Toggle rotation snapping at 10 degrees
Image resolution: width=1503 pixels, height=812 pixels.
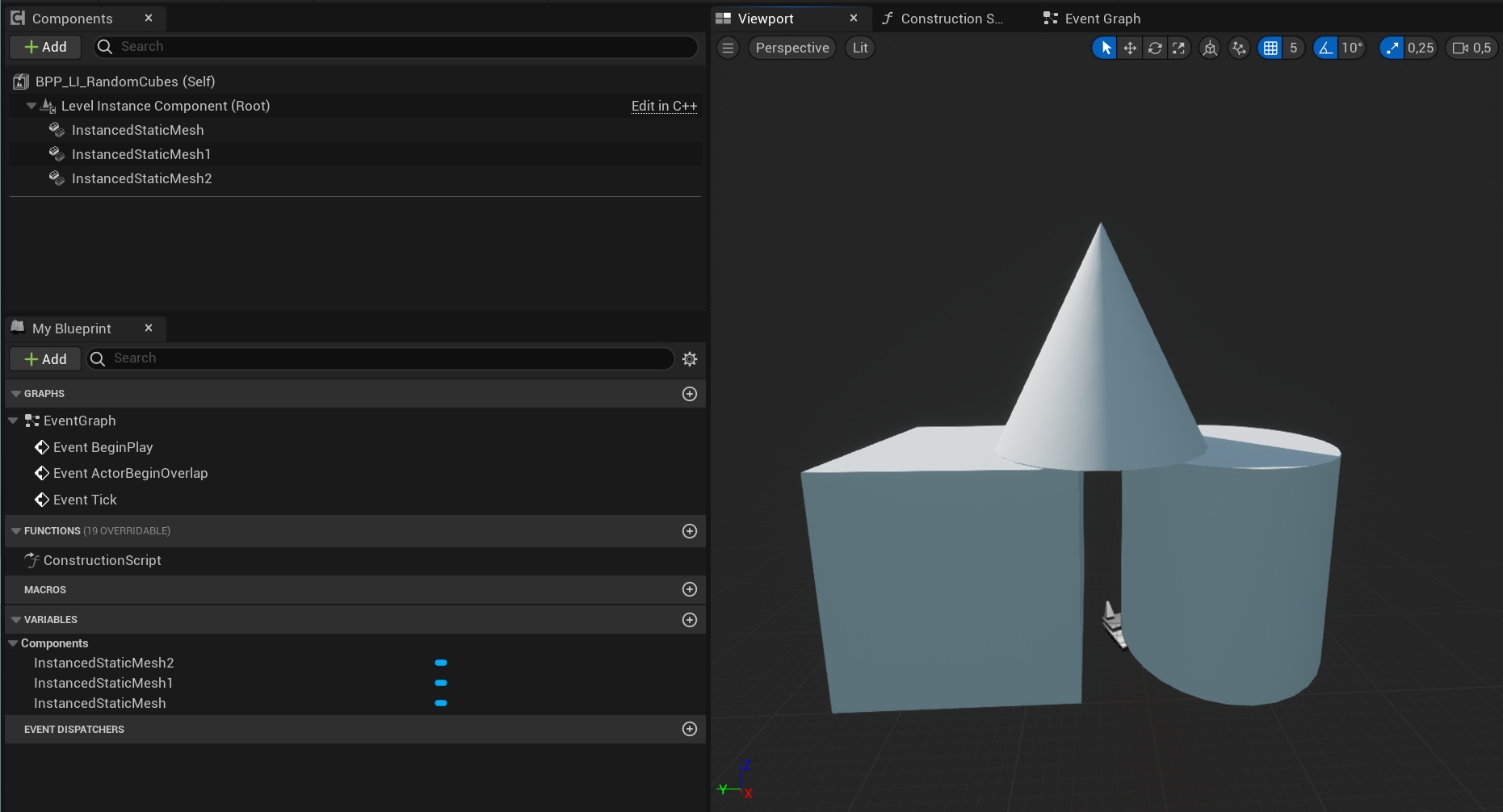pyautogui.click(x=1325, y=48)
